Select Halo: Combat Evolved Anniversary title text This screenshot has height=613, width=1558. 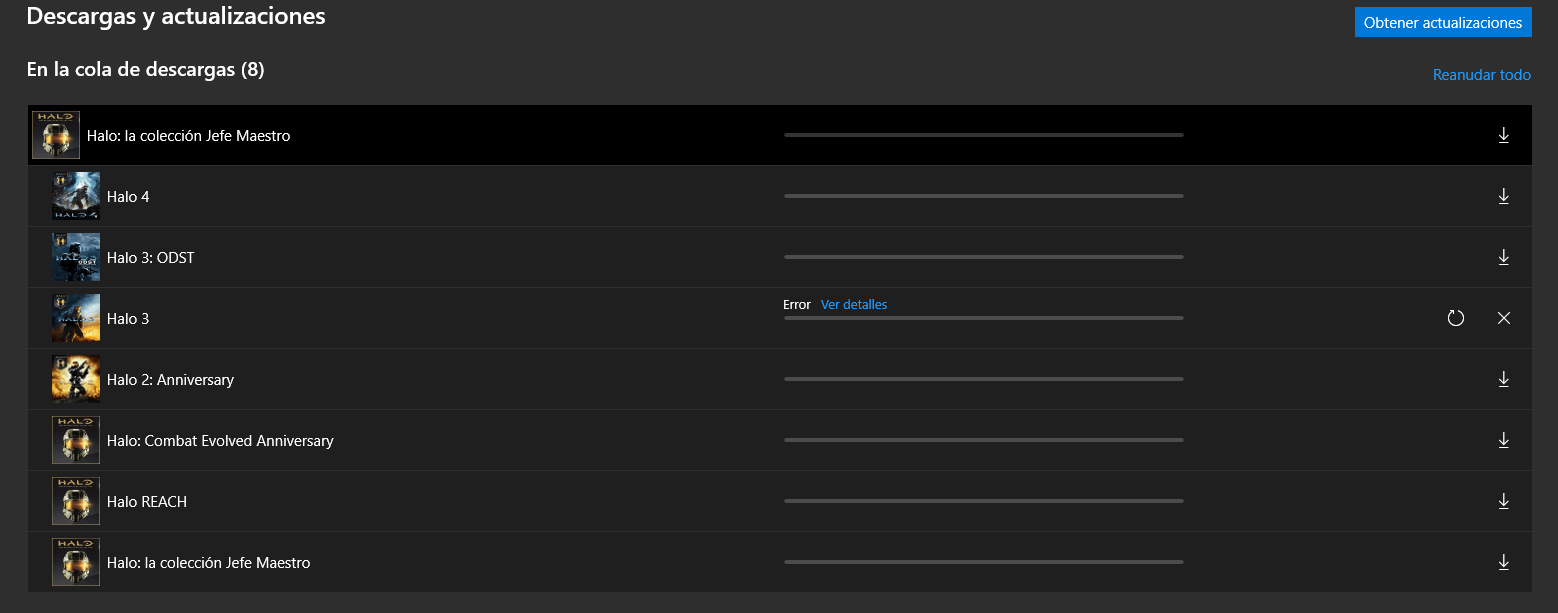coord(220,441)
